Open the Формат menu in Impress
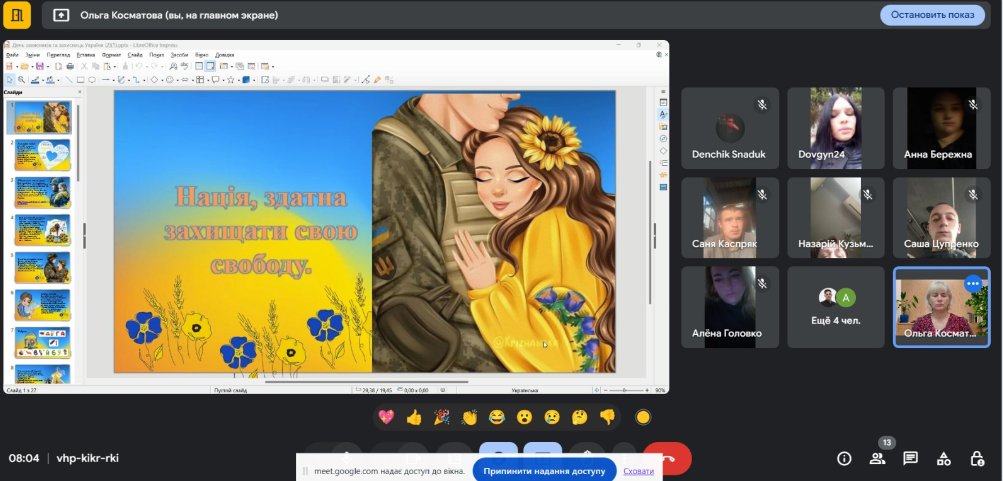Viewport: 1003px width, 481px height. point(110,54)
